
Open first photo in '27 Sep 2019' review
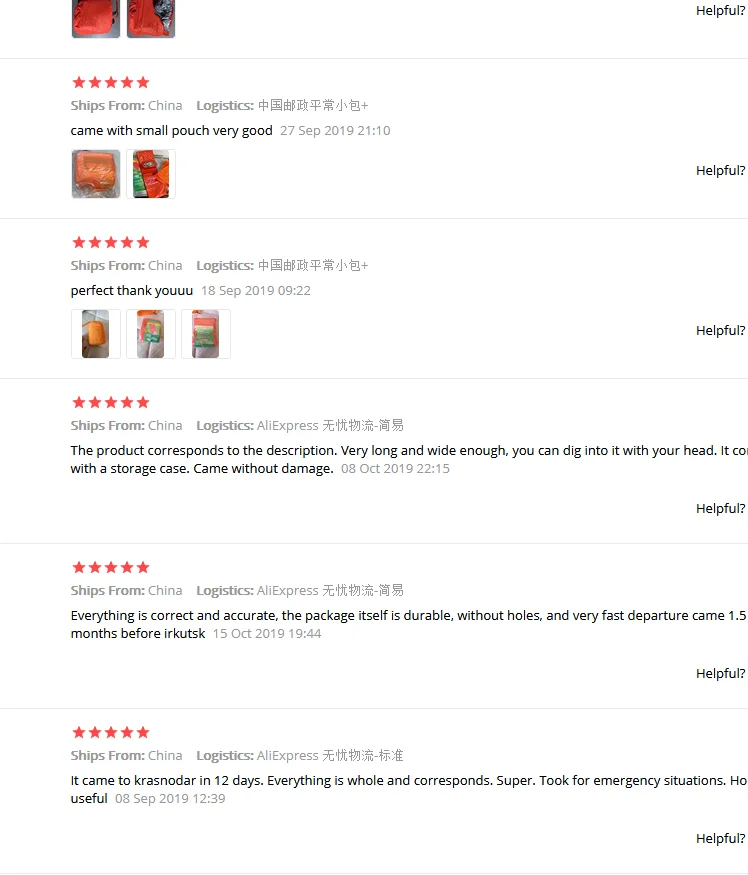95,174
